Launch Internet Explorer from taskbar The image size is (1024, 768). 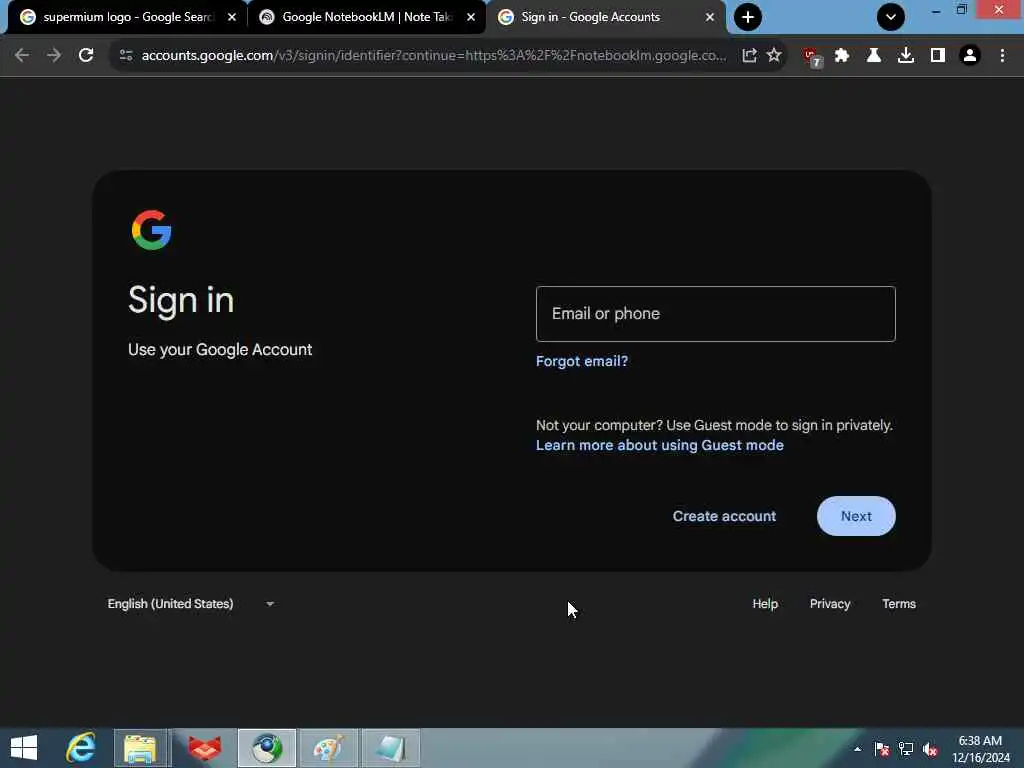click(81, 748)
